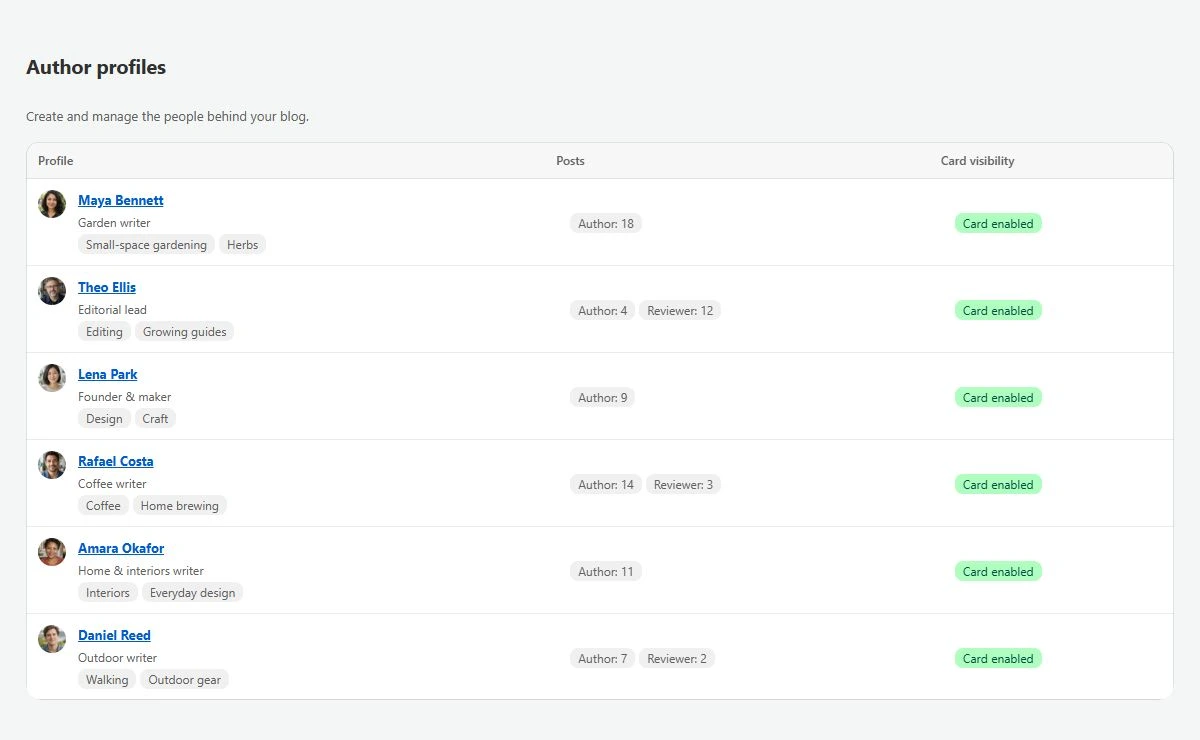Image resolution: width=1200 pixels, height=740 pixels.
Task: Select the Outdoor gear tag
Action: (185, 680)
